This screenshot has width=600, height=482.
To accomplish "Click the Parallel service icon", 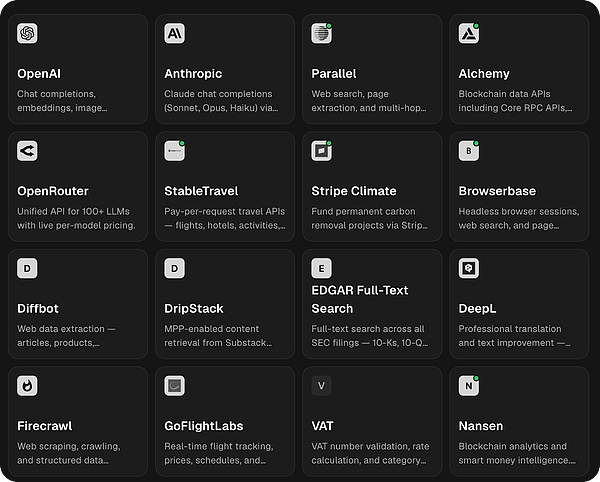I will (x=321, y=33).
